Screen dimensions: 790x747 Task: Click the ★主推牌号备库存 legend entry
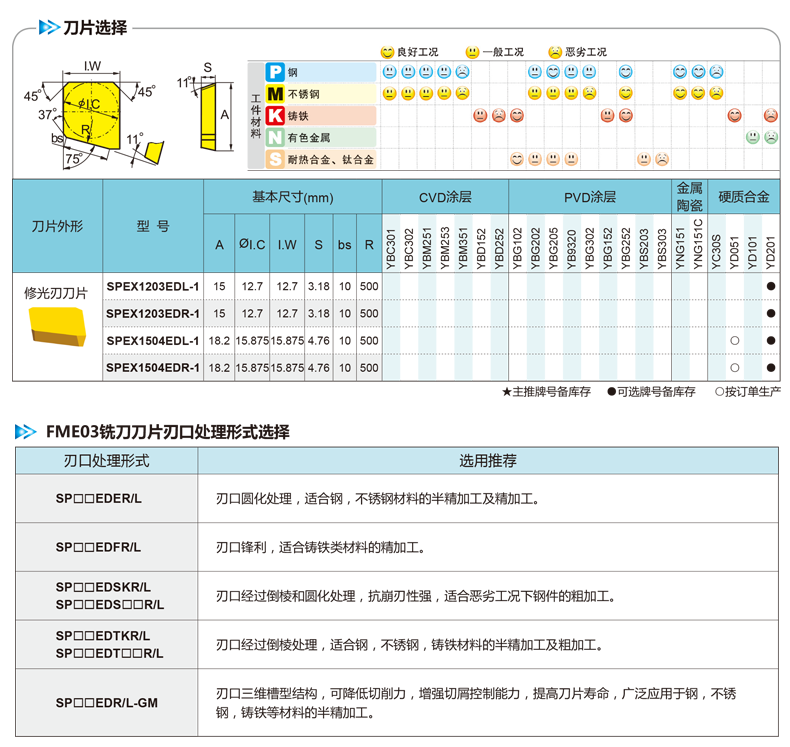(x=546, y=391)
